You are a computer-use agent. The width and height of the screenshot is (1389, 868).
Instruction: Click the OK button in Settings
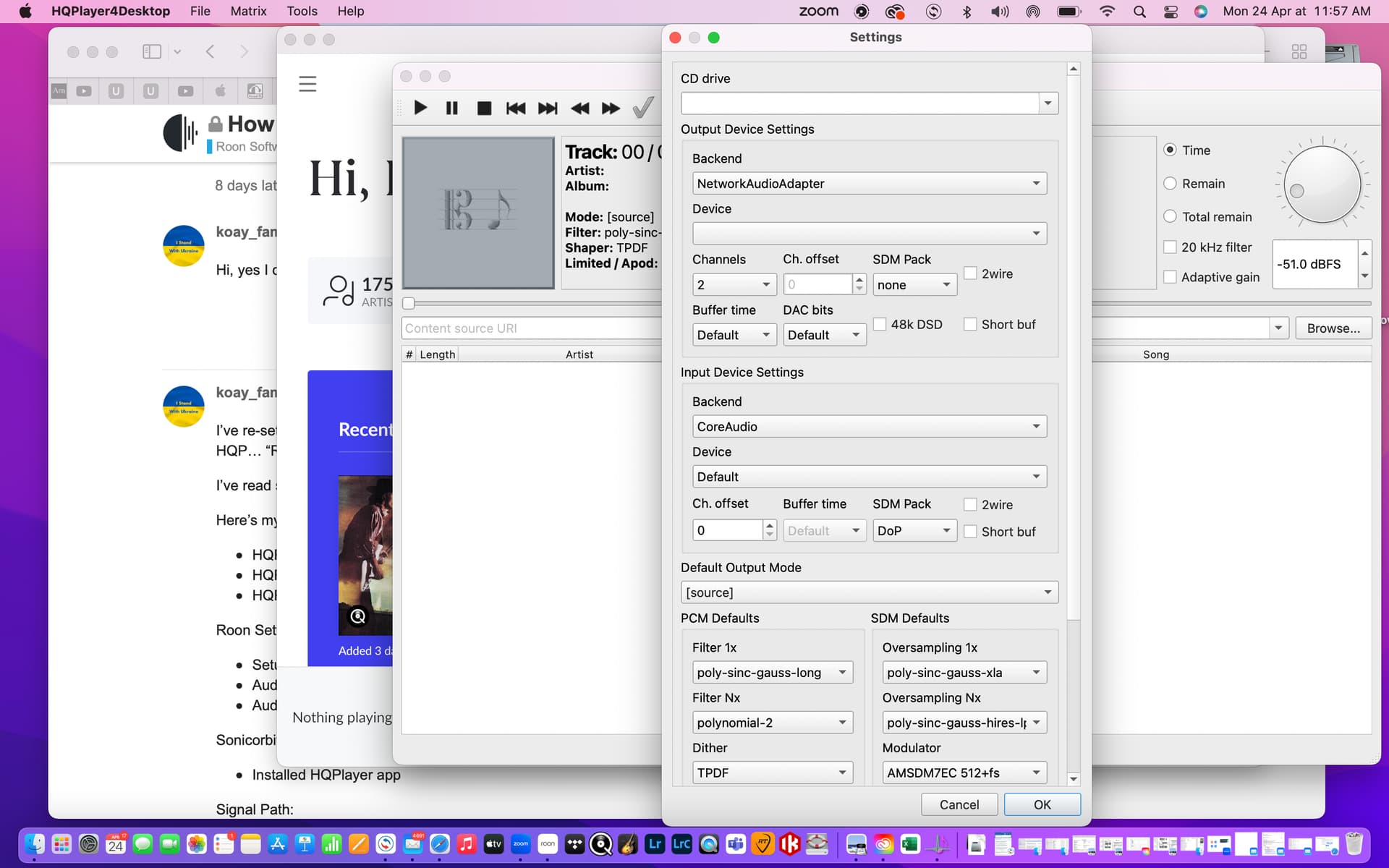coord(1042,804)
